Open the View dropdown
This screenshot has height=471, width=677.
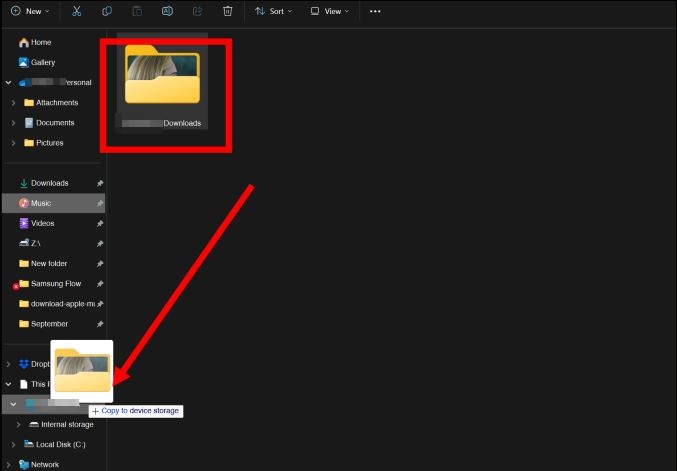[330, 11]
